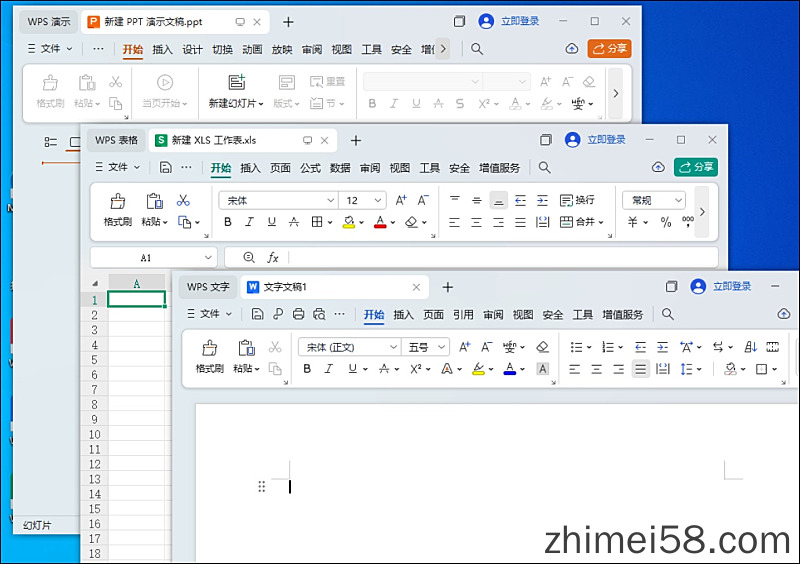This screenshot has height=564, width=800.
Task: Click the Format Painter icon in WPS Writer
Action: point(209,349)
